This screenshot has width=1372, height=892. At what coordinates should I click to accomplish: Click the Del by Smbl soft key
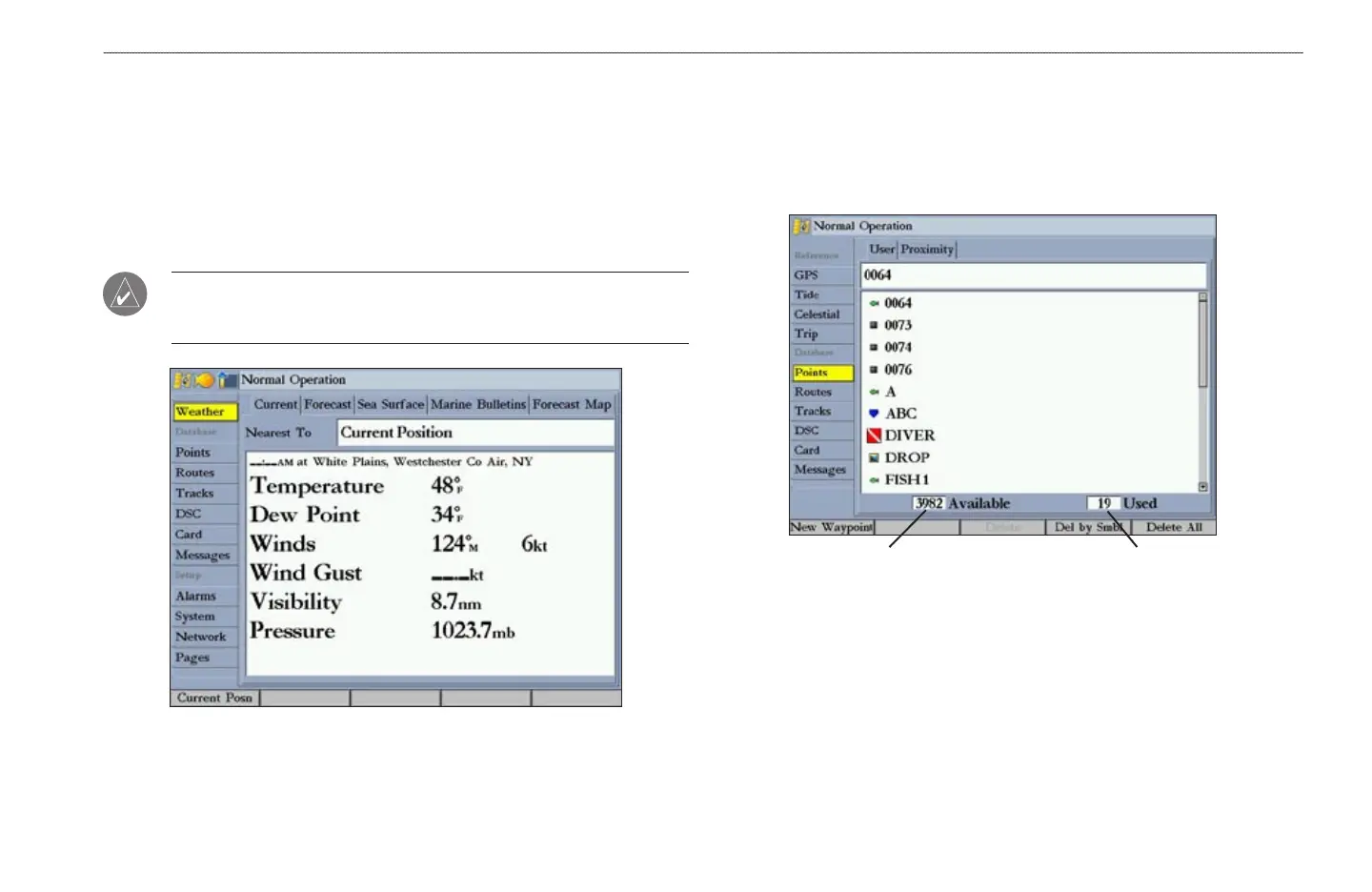[1088, 527]
